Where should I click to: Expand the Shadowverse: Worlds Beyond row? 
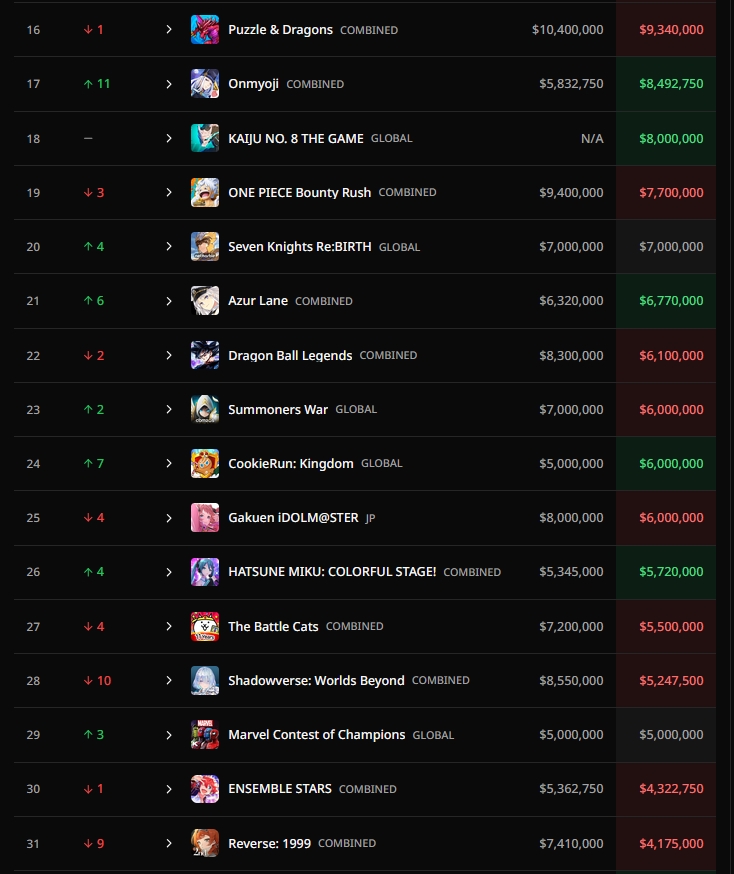pos(169,680)
